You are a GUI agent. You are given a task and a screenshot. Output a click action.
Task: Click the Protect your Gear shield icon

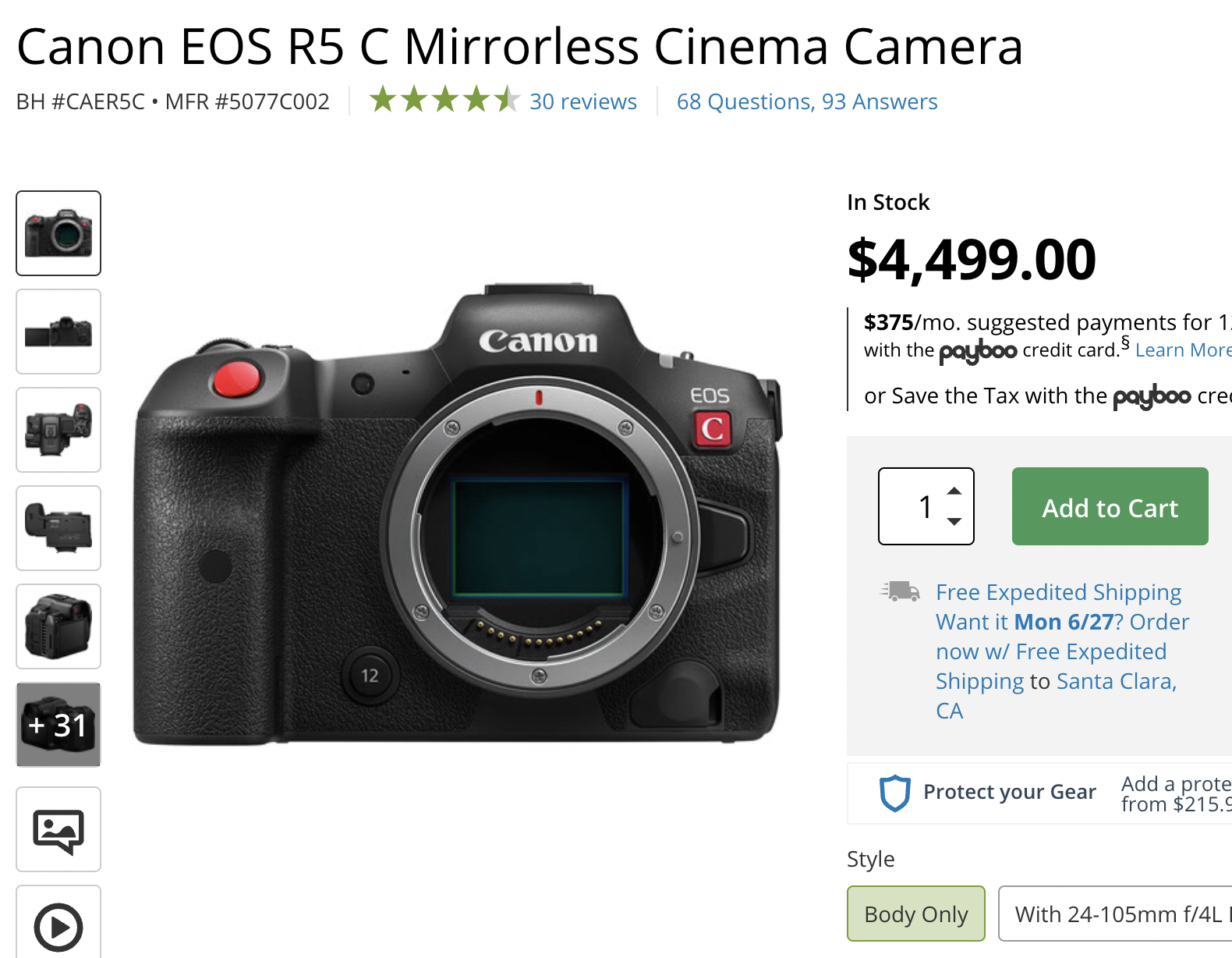894,793
